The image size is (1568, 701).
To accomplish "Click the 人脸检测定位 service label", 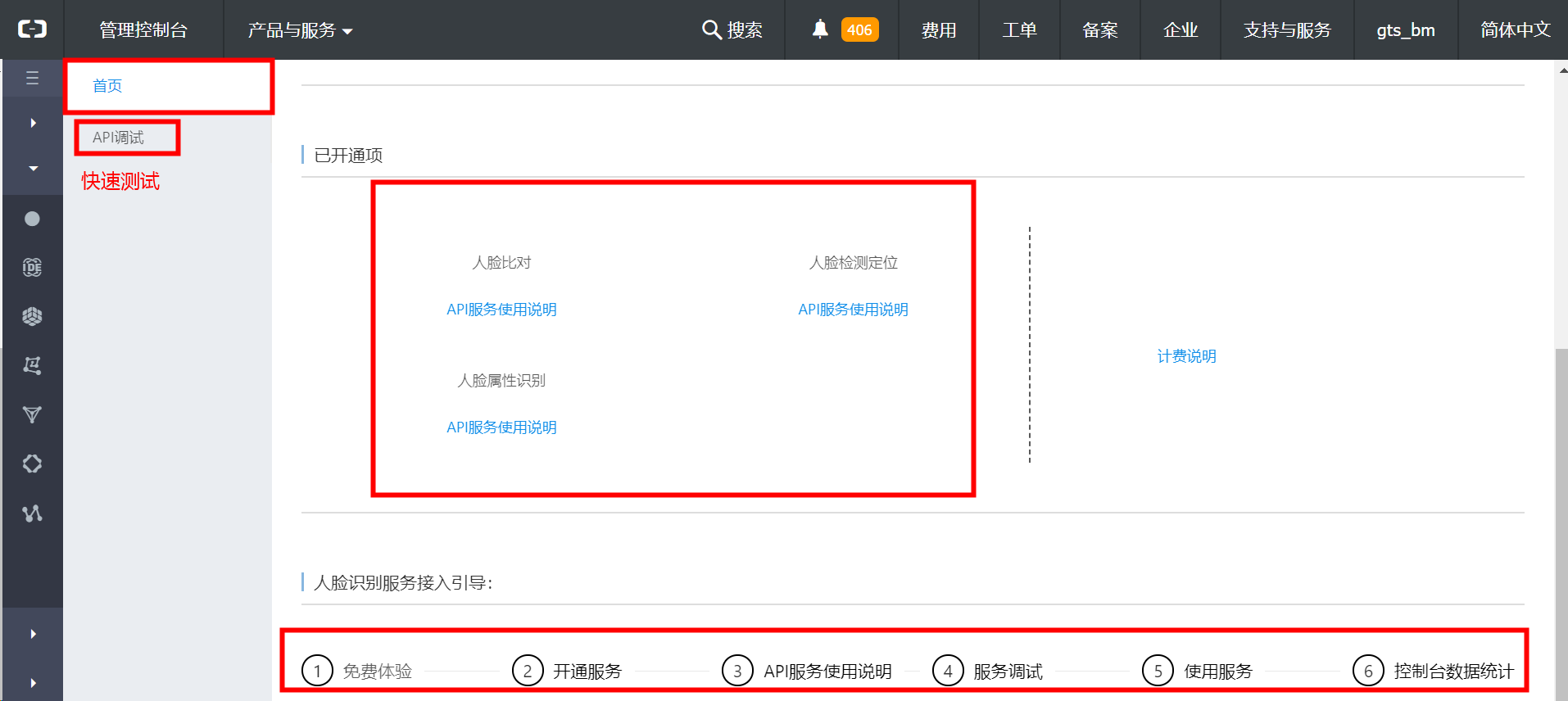I will [853, 263].
